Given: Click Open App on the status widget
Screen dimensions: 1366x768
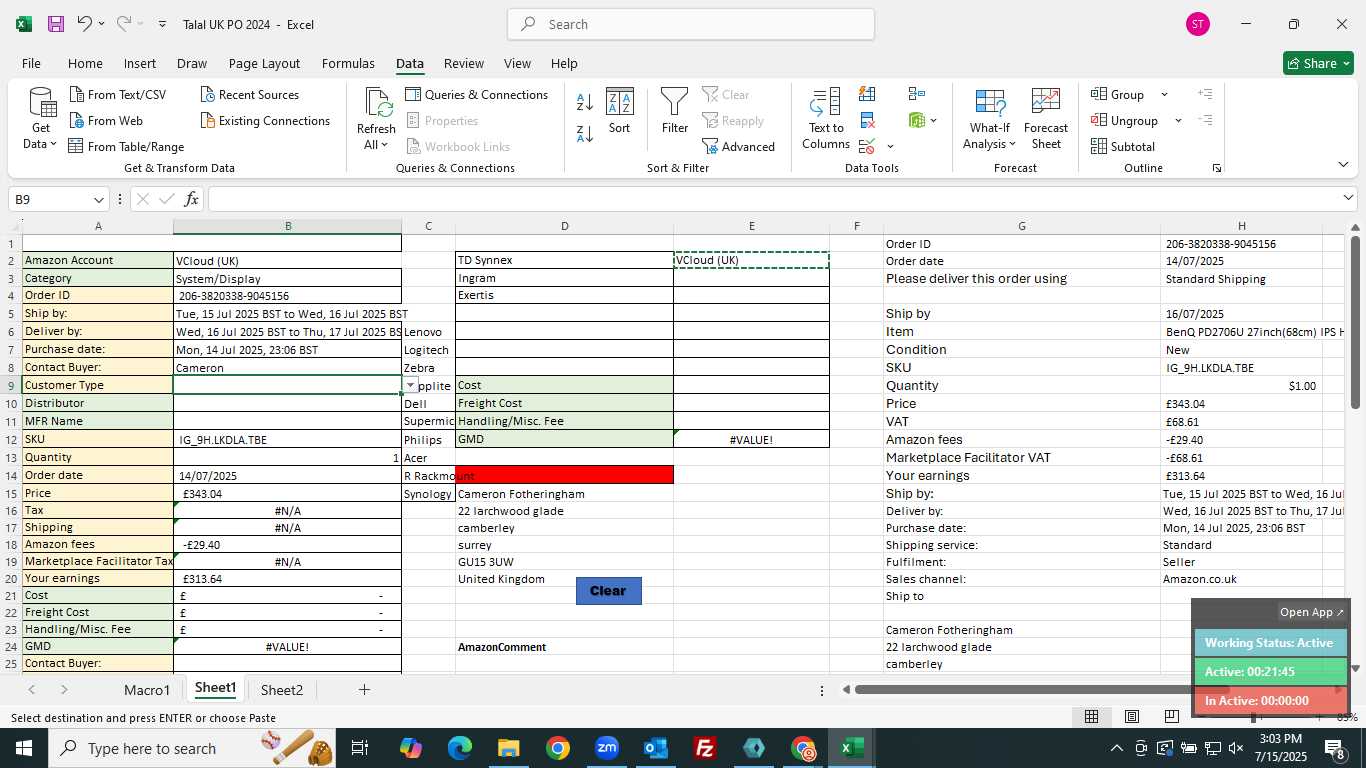Looking at the screenshot, I should coord(1312,612).
